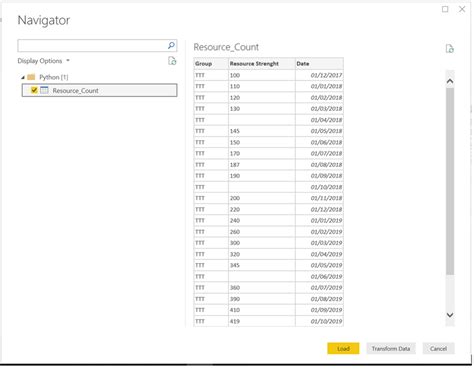Click the cell with value 300
This screenshot has width=474, height=375.
click(262, 243)
